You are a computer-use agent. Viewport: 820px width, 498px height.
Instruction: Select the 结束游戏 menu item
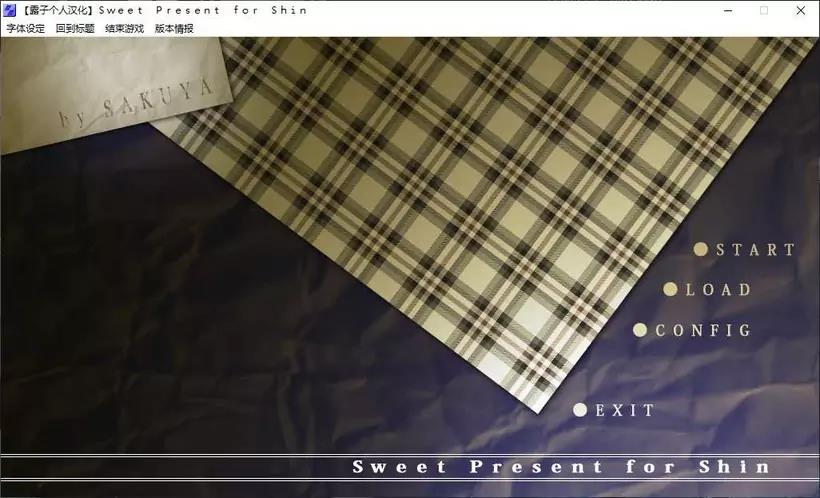[x=124, y=29]
